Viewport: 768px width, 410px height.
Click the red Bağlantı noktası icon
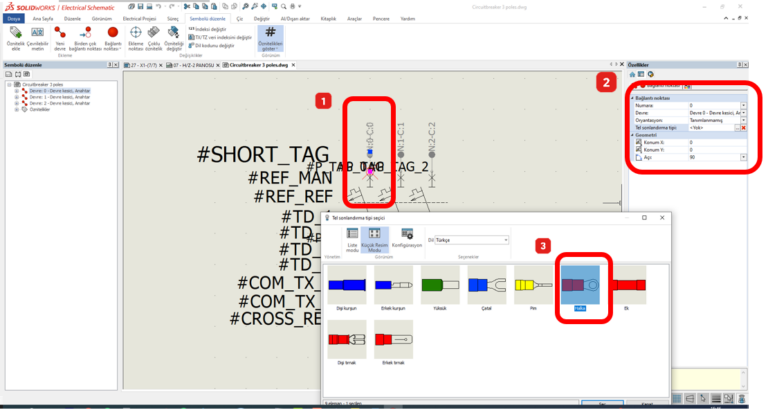tap(113, 36)
